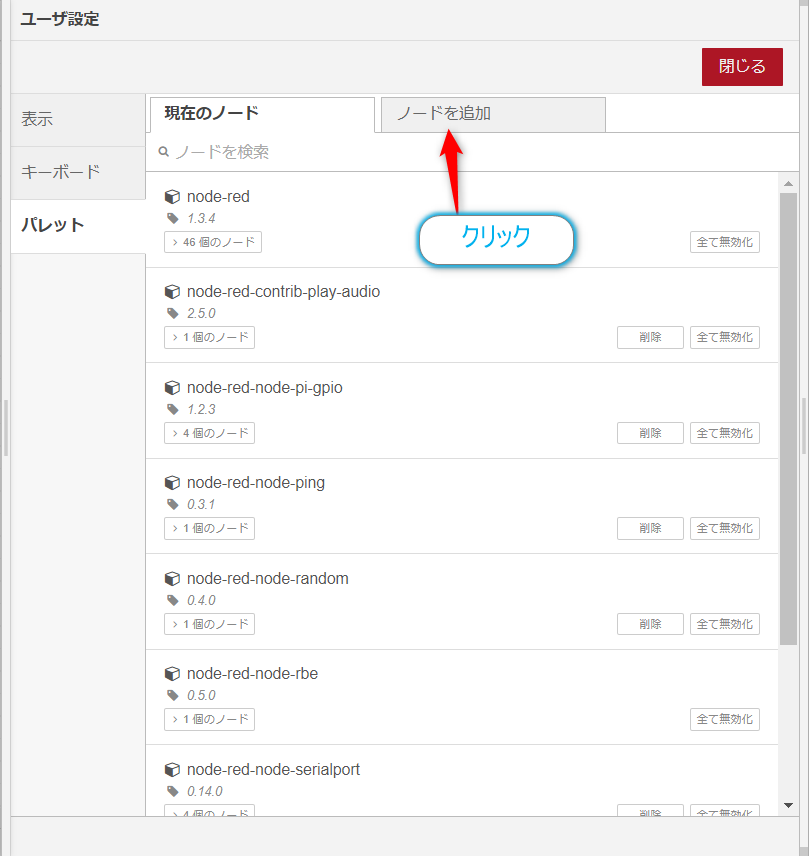Click the version tag icon beside 1.3.4
This screenshot has width=809, height=856.
point(173,218)
